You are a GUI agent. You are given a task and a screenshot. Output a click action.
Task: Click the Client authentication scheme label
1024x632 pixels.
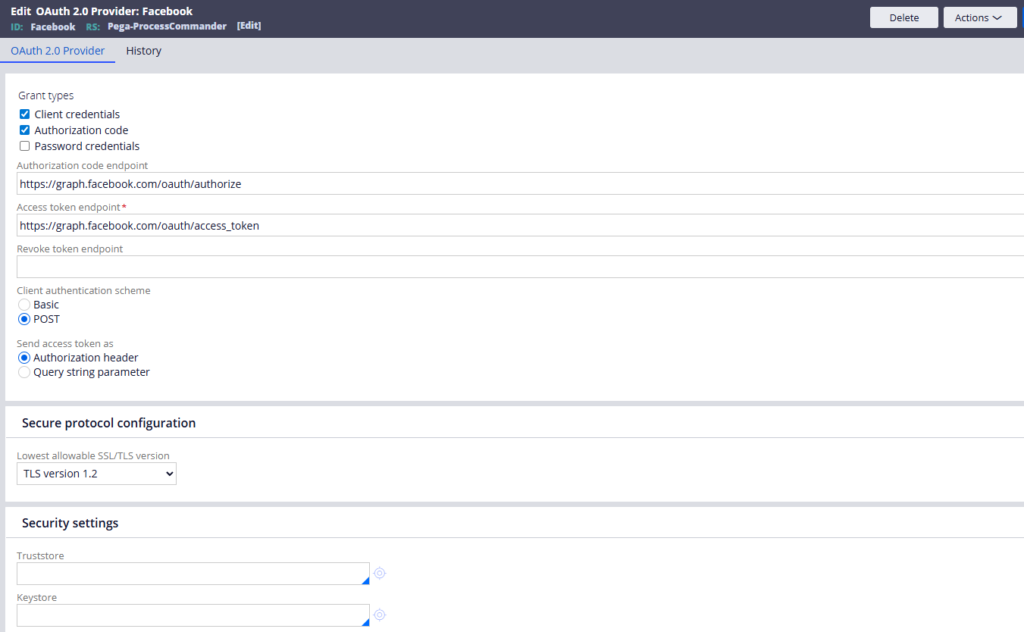point(84,291)
